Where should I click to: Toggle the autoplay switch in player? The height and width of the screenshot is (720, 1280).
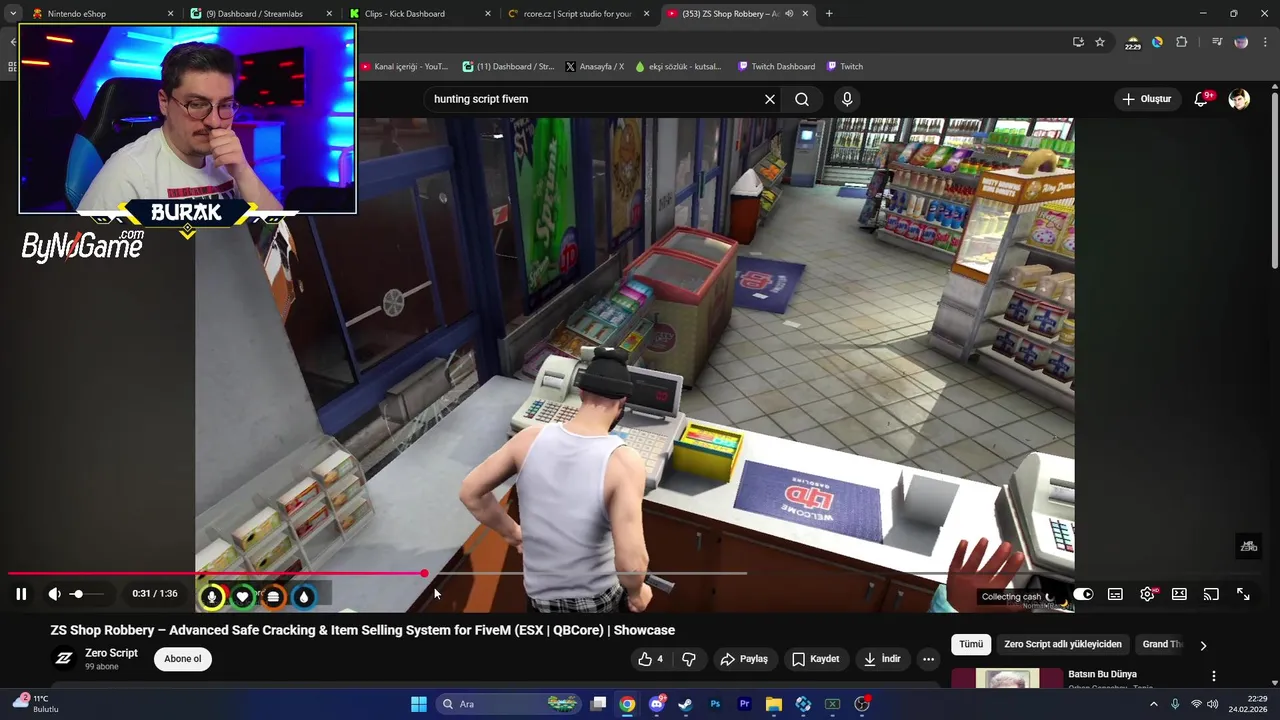[1083, 594]
